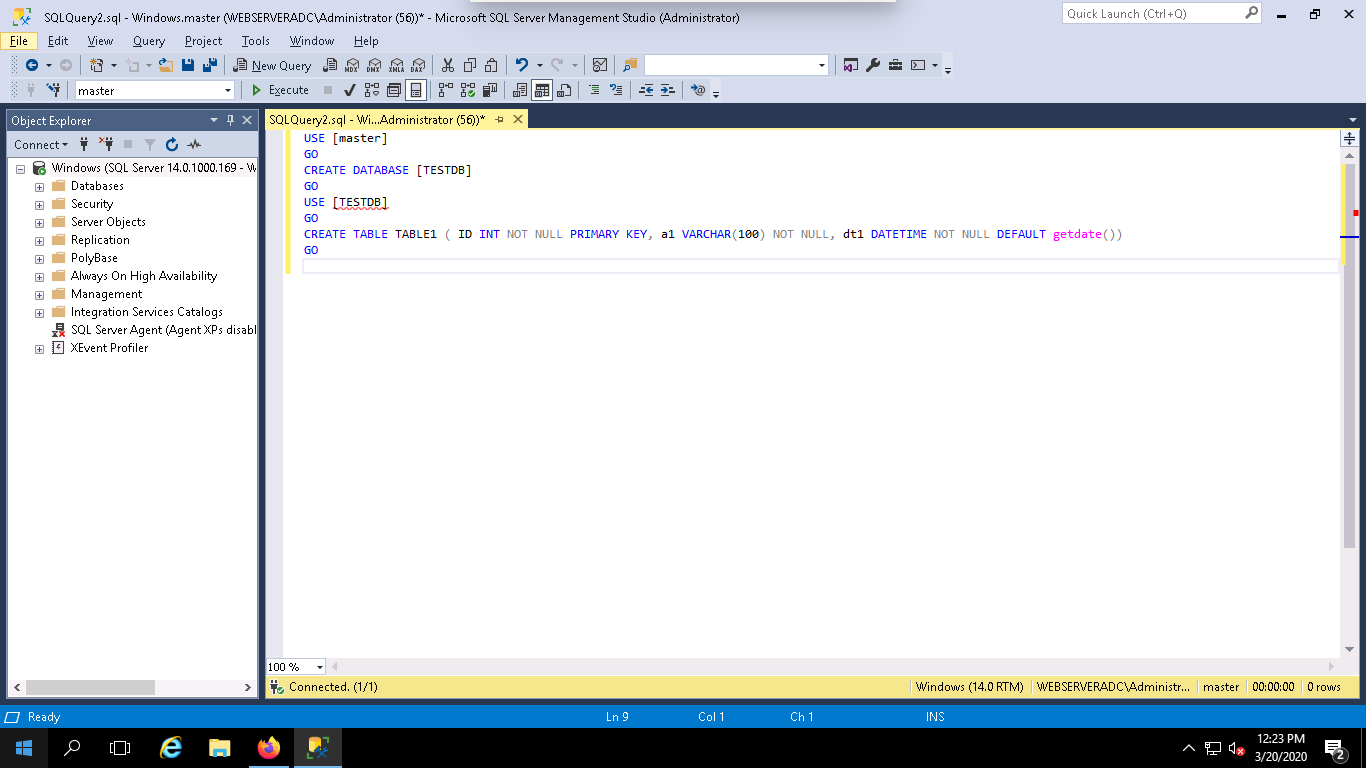This screenshot has height=768, width=1366.
Task: Click the Change Connection icon
Action: (53, 90)
